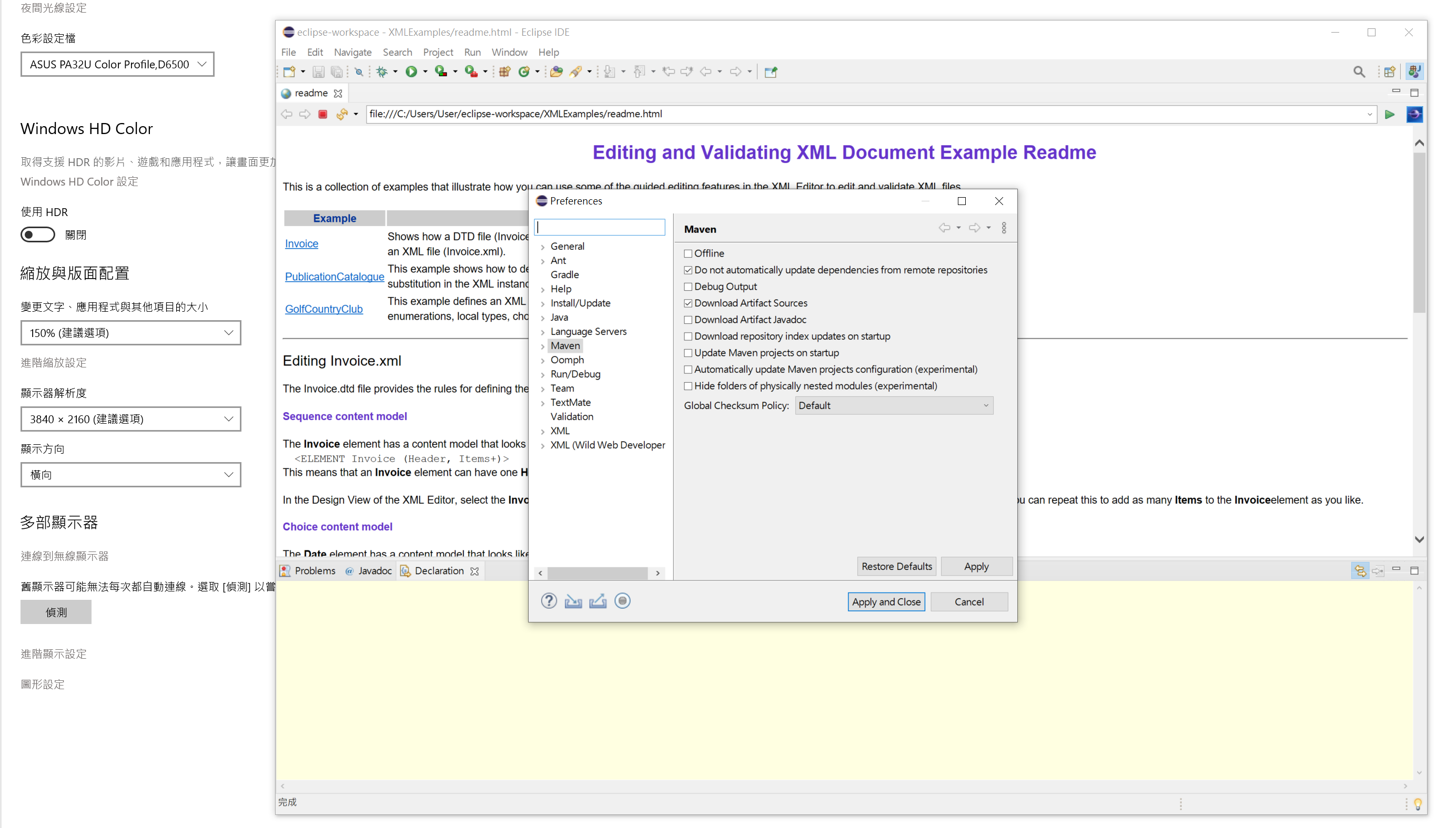1456x828 pixels.
Task: Click Cancel in Preferences dialog
Action: [968, 601]
